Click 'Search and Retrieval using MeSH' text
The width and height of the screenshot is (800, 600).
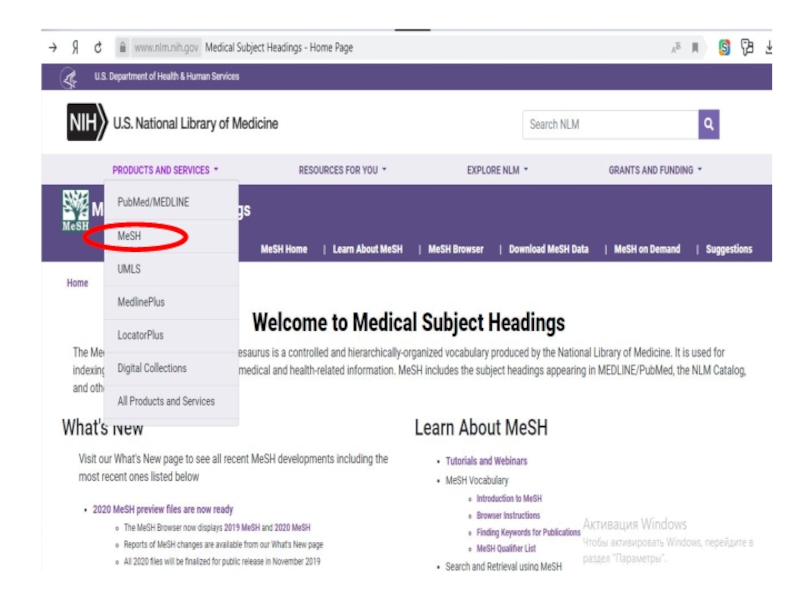pos(504,566)
